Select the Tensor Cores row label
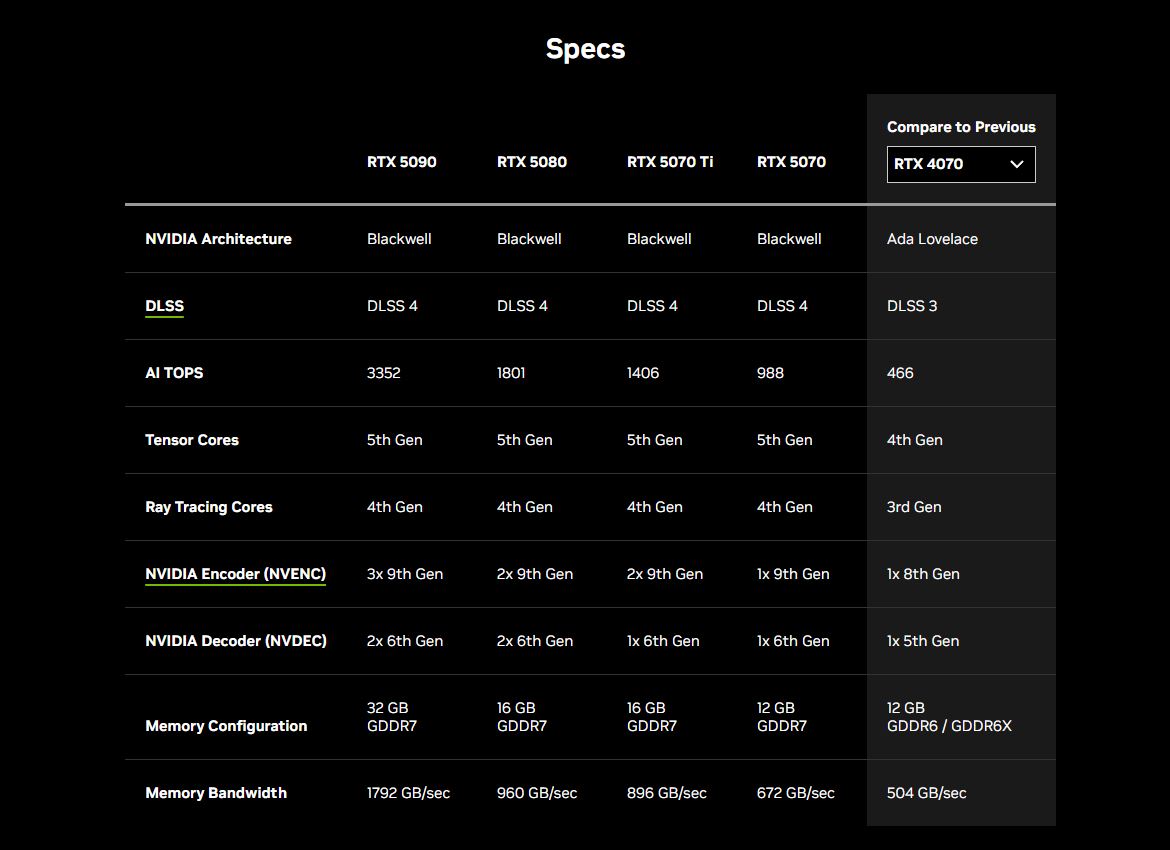This screenshot has height=850, width=1170. (x=191, y=440)
